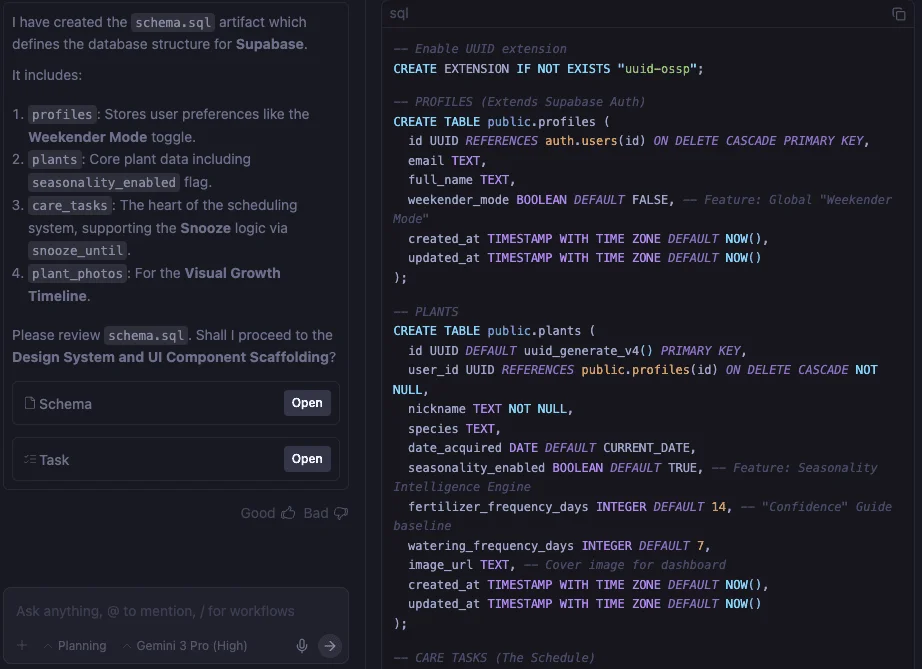The width and height of the screenshot is (922, 669).
Task: Activate the microphone for voice input
Action: 302,646
